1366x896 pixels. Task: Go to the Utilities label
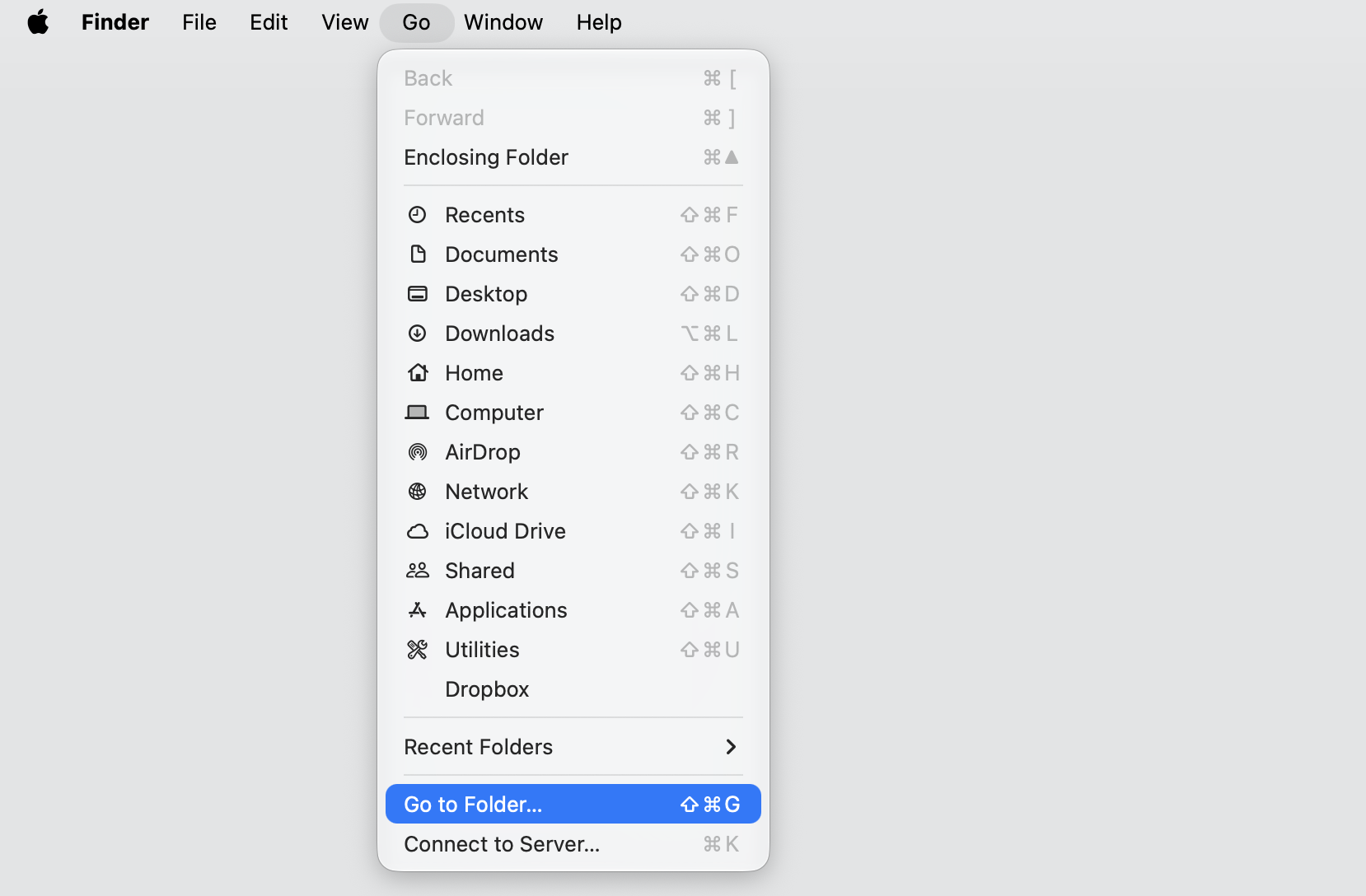pos(482,650)
